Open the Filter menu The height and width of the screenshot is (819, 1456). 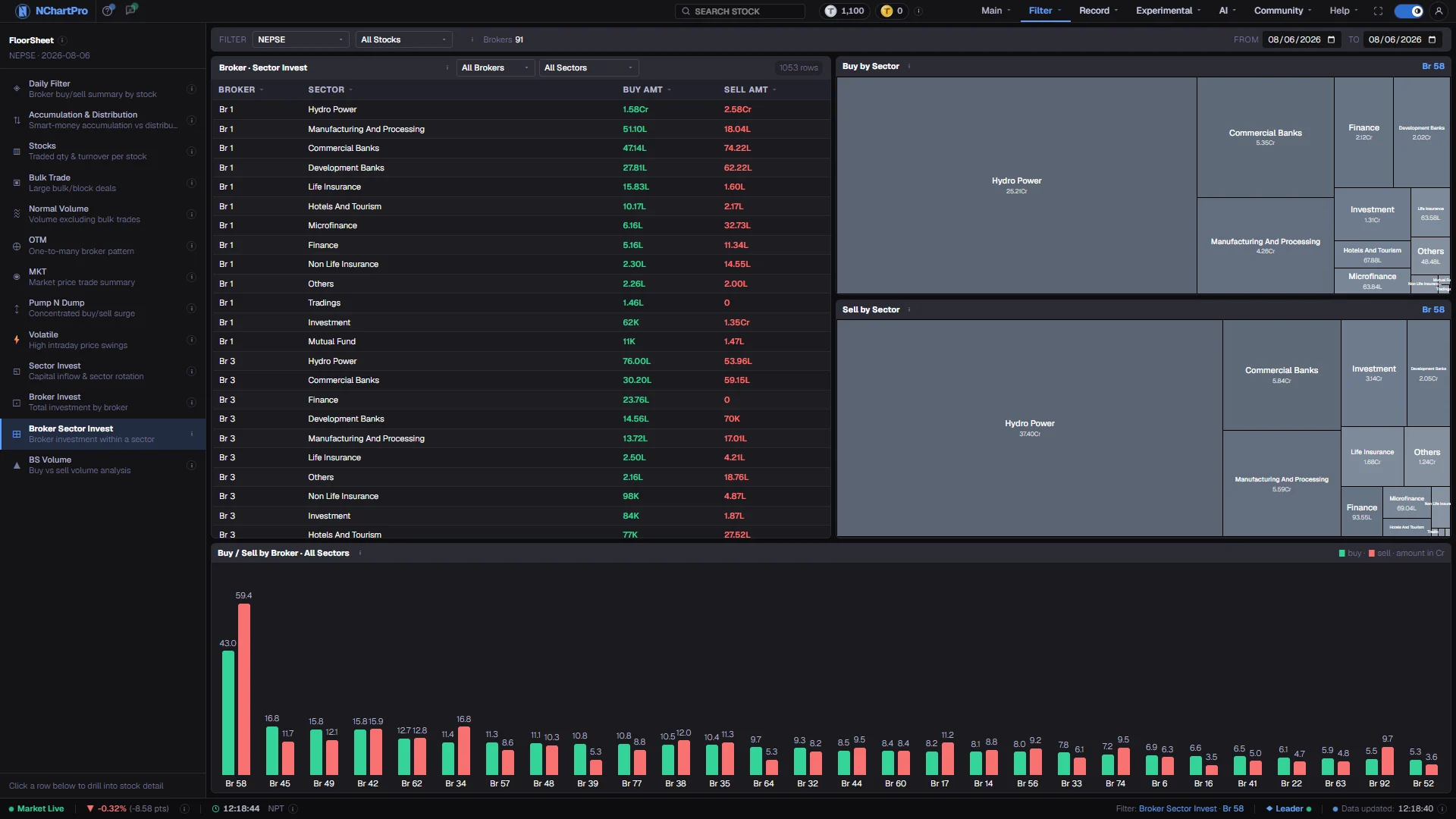(x=1044, y=11)
